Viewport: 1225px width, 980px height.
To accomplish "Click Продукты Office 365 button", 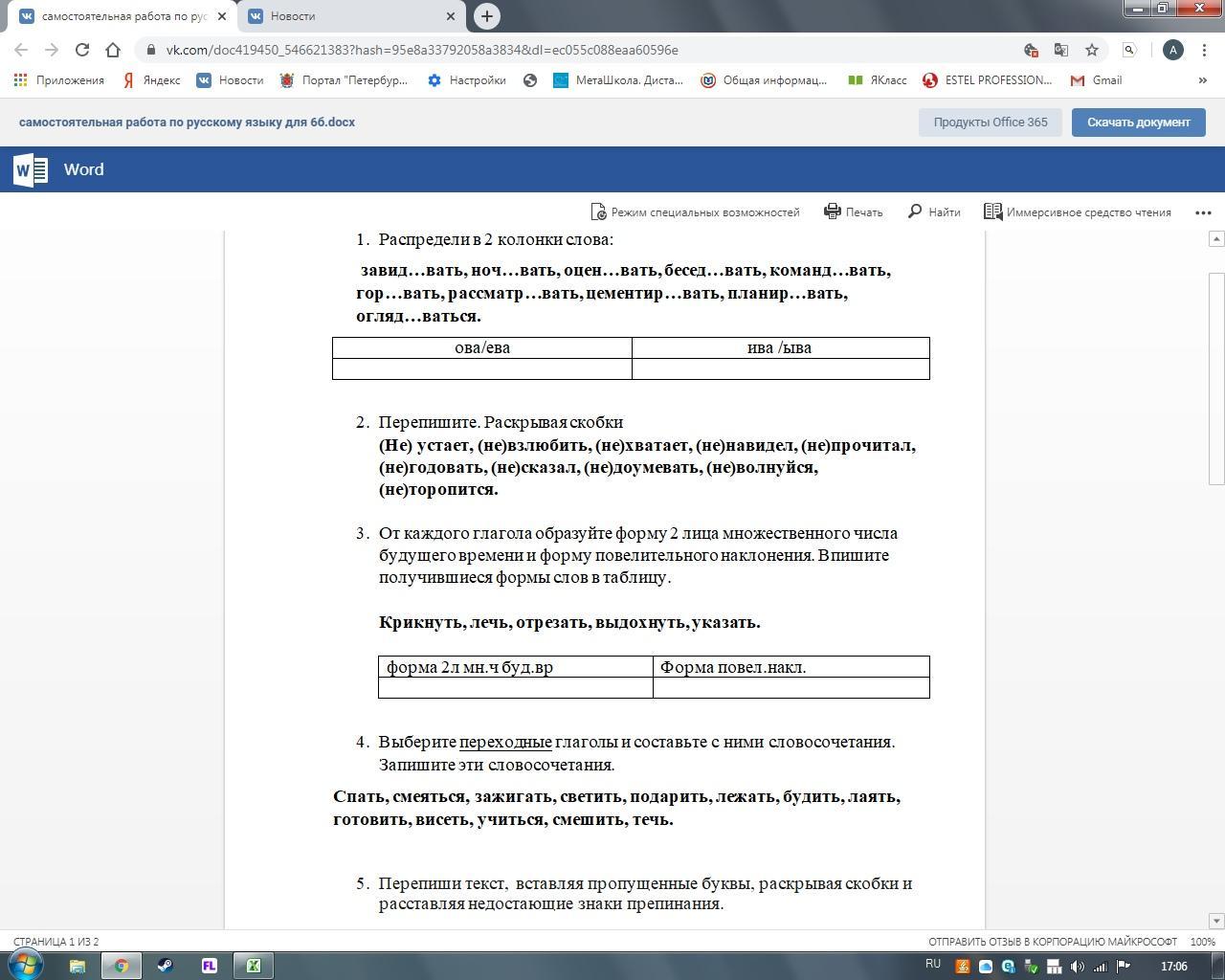I will coord(990,122).
